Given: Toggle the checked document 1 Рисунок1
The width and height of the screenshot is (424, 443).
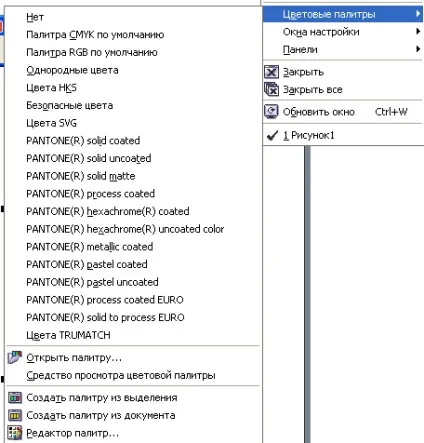Looking at the screenshot, I should (343, 135).
